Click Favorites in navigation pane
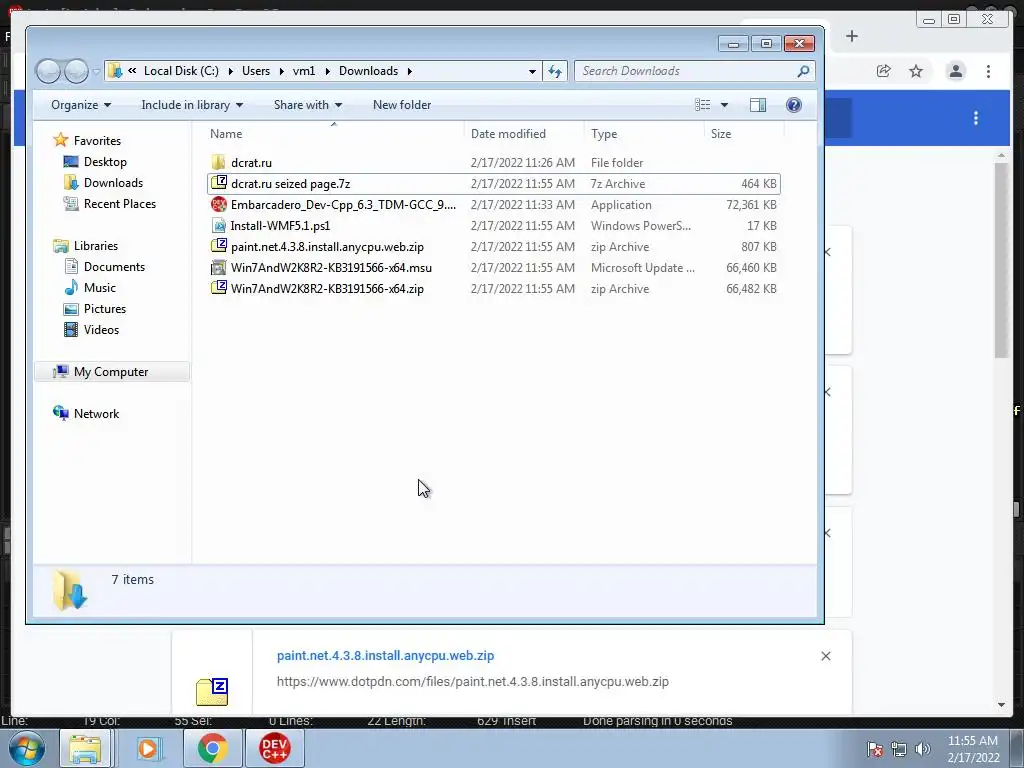This screenshot has width=1024, height=768. pos(97,140)
